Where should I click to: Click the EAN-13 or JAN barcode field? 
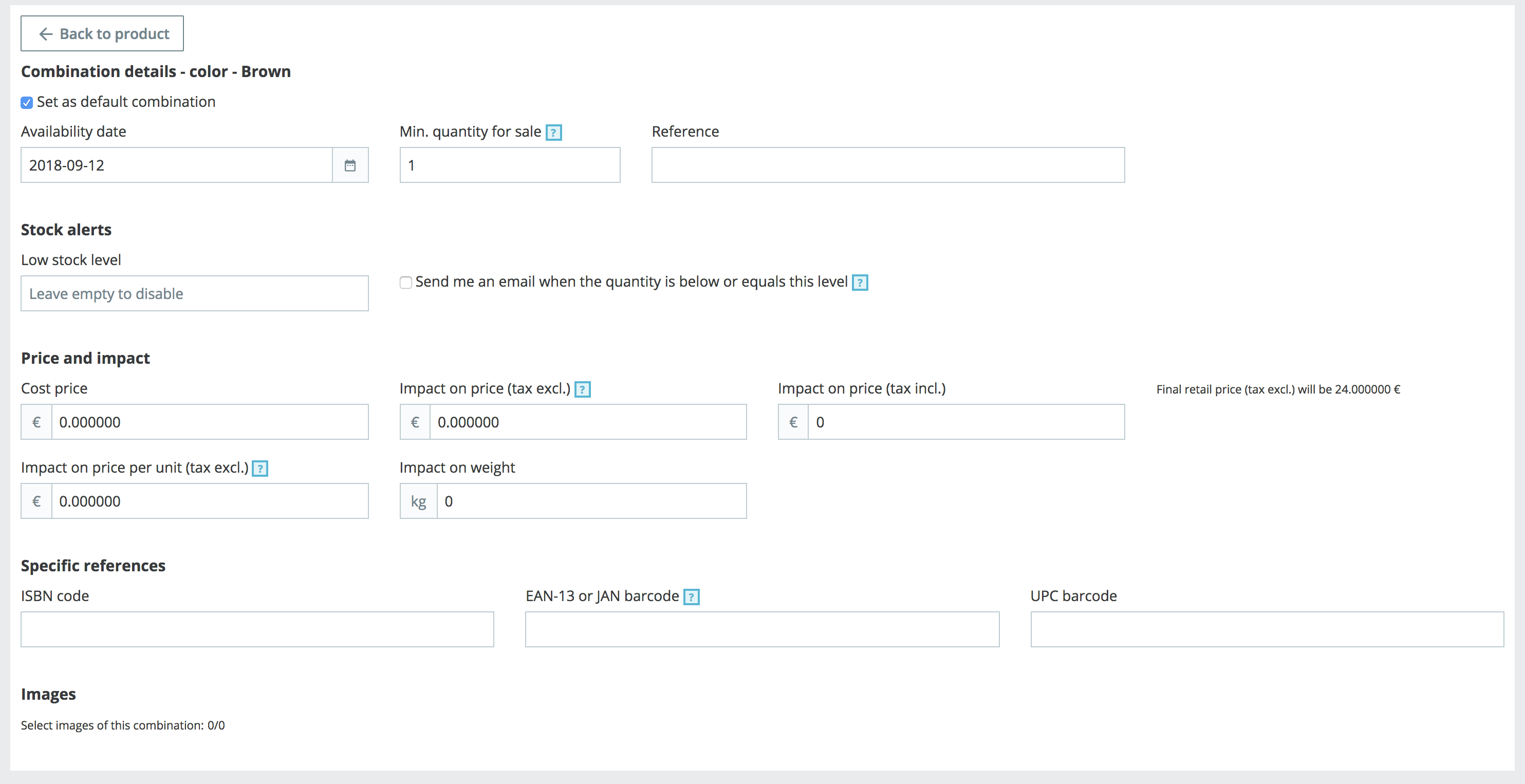pos(762,629)
